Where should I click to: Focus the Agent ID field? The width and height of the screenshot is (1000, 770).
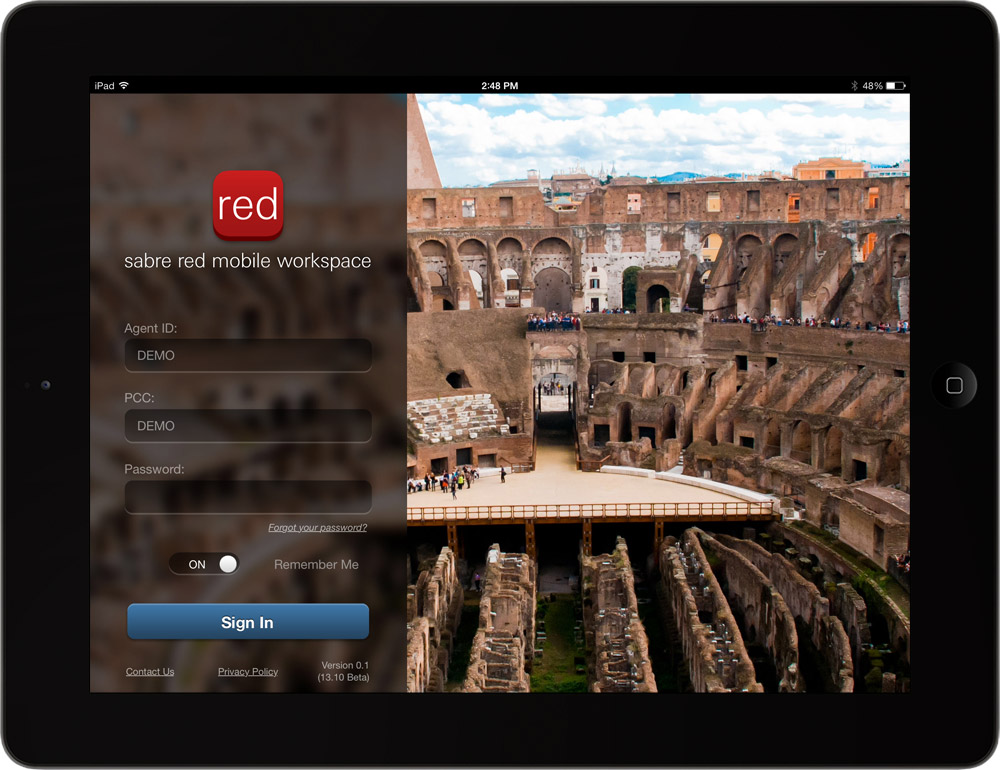point(248,355)
